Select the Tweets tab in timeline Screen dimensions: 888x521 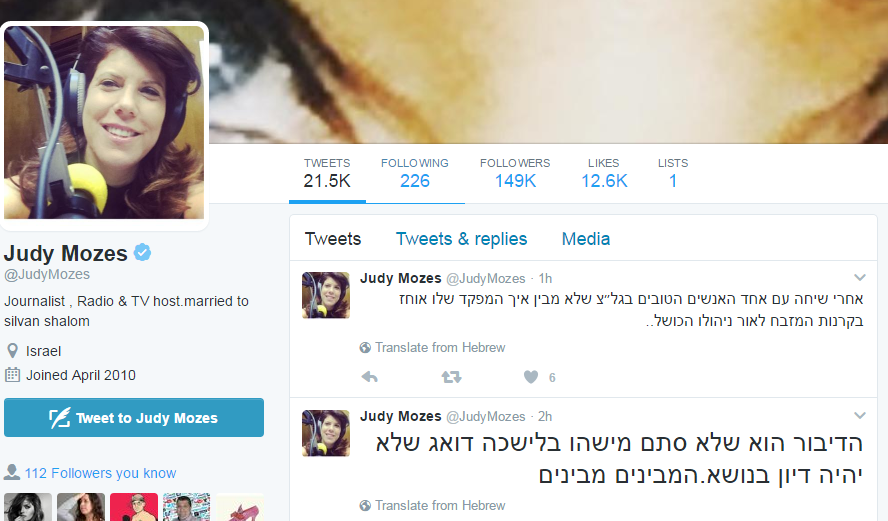click(x=332, y=239)
